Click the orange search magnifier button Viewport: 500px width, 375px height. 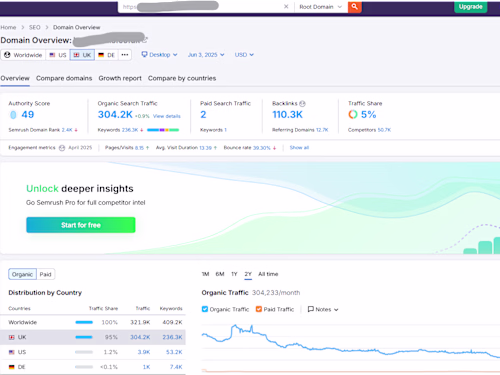tap(355, 7)
